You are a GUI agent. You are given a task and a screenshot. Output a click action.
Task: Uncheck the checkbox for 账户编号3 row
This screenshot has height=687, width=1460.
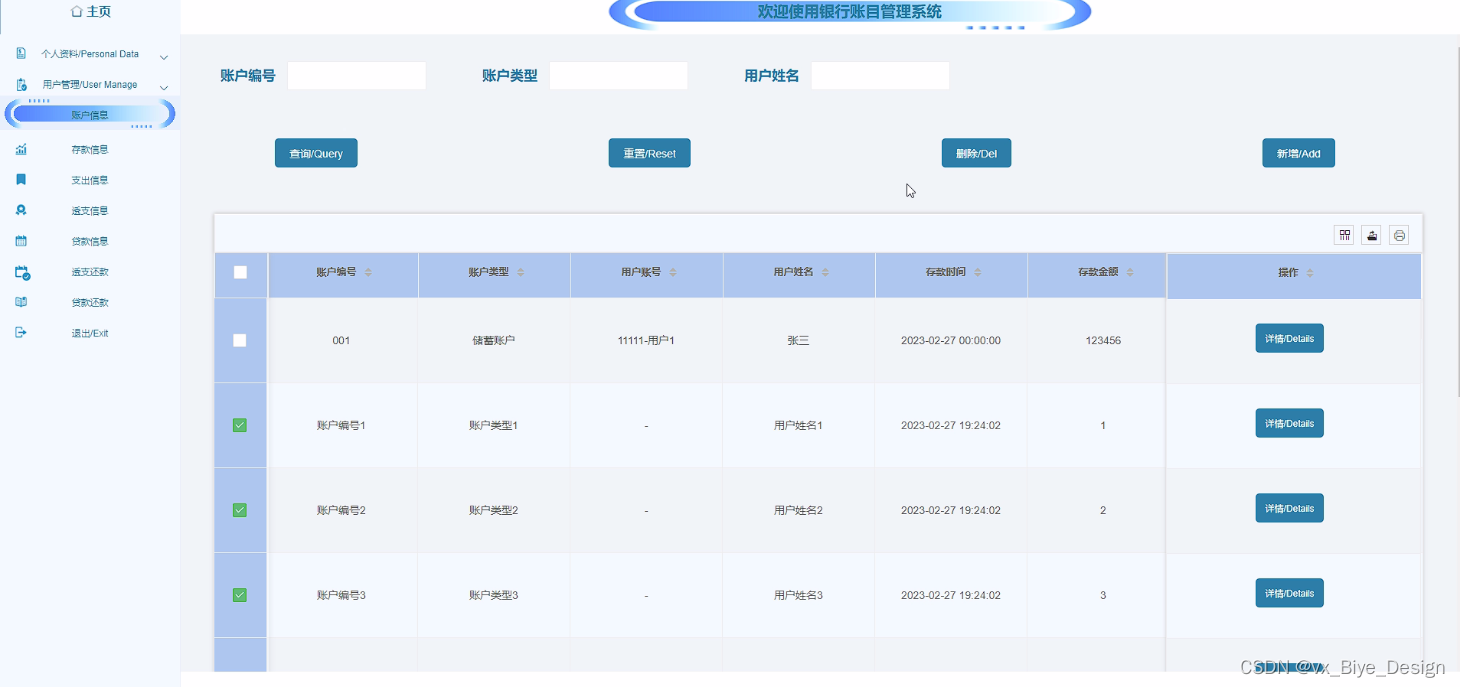coord(240,595)
